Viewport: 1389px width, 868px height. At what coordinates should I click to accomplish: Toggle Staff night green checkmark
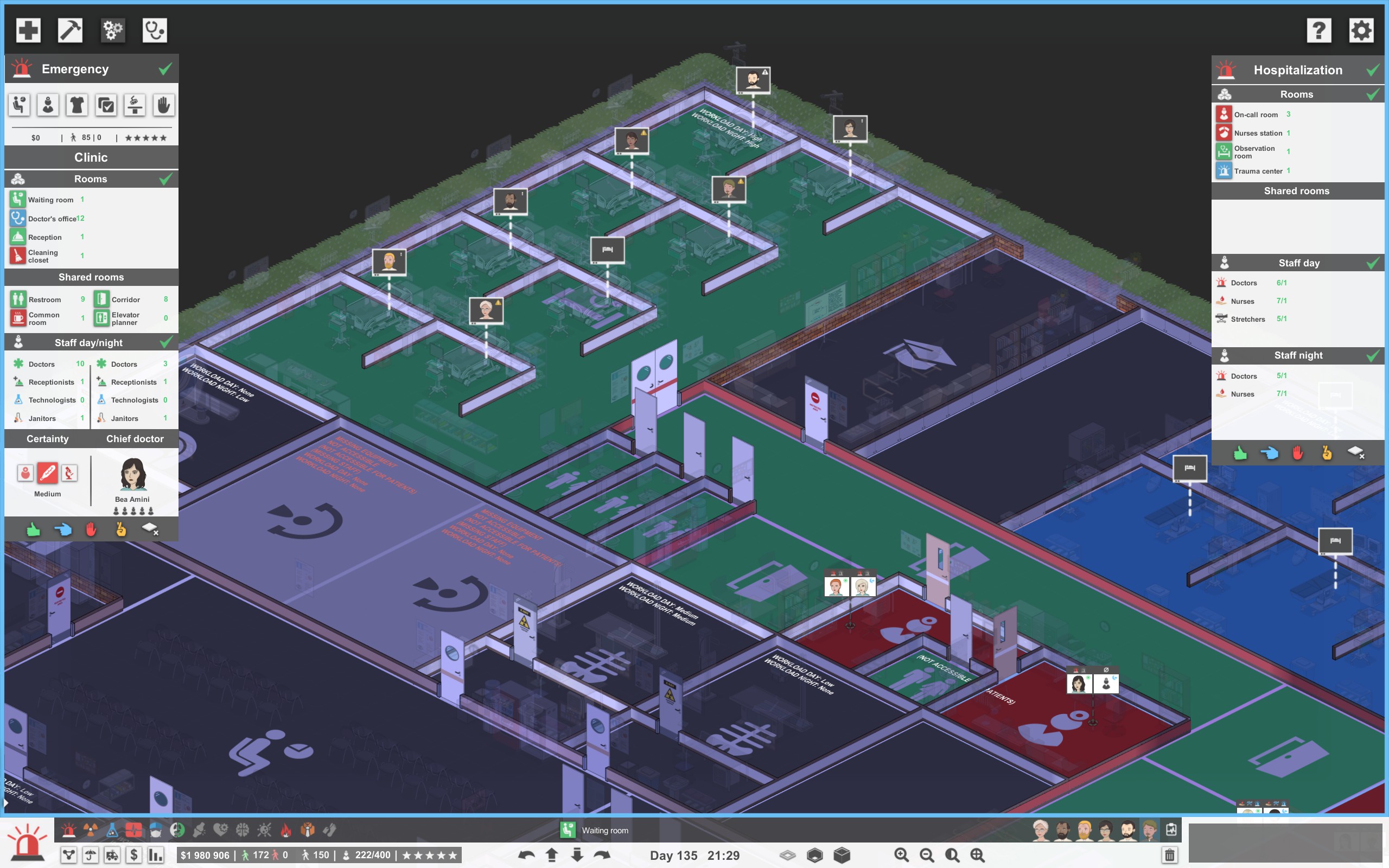pyautogui.click(x=1372, y=355)
